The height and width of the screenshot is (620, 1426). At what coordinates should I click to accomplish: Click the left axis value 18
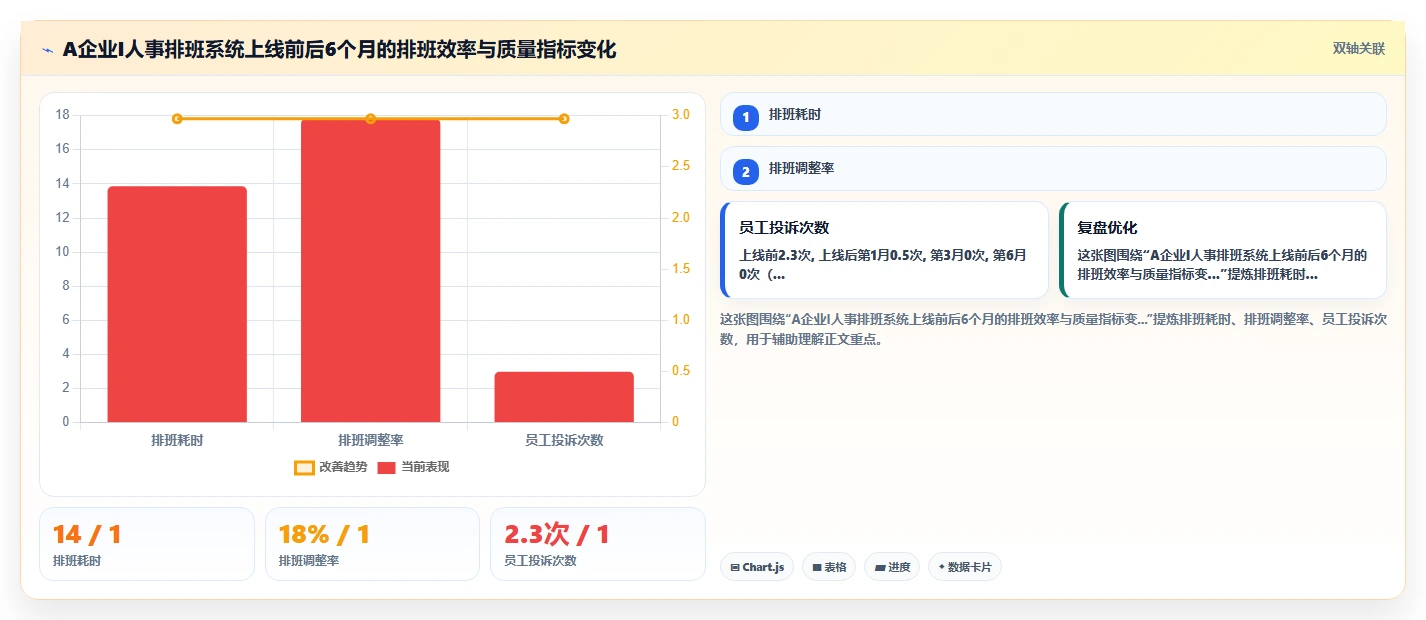[x=63, y=115]
